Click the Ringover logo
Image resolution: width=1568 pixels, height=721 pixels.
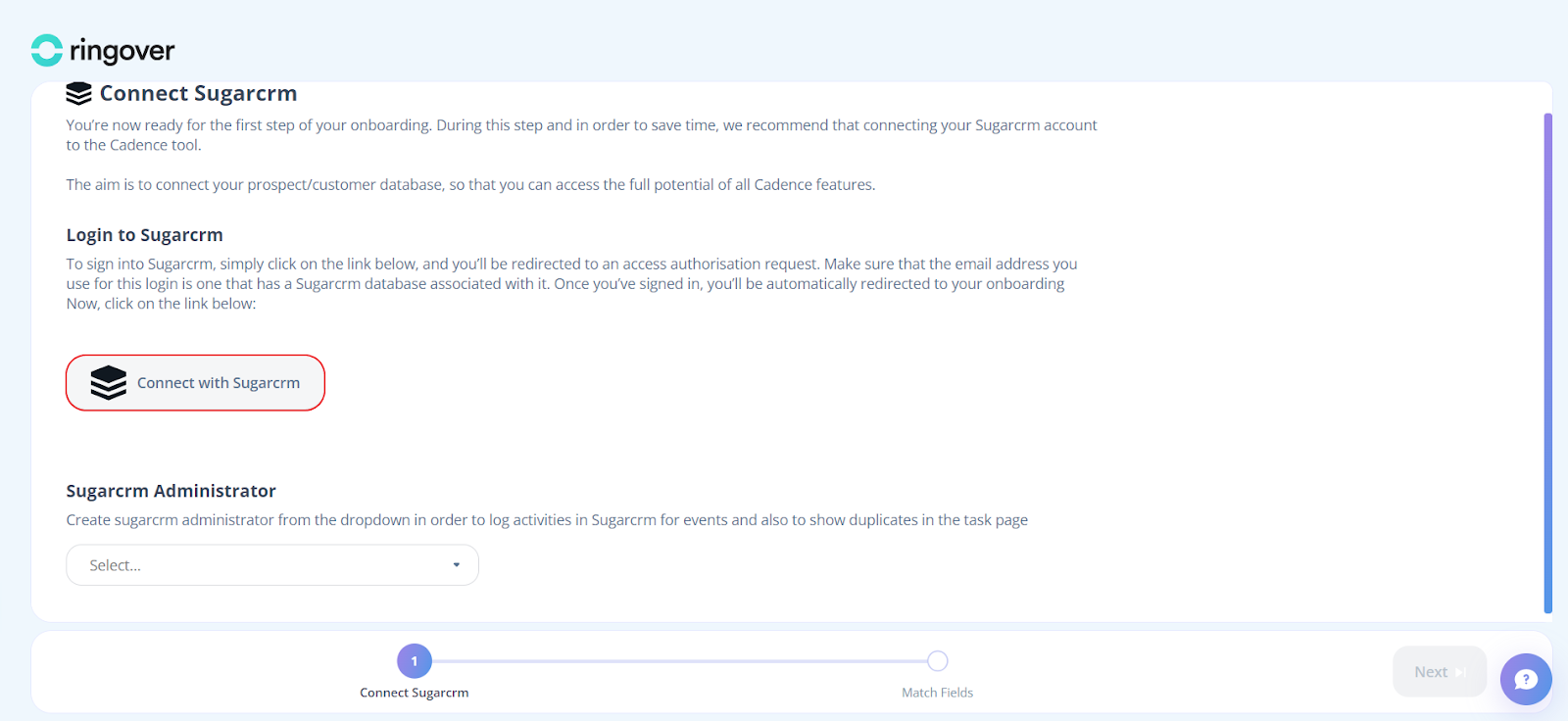[x=103, y=50]
